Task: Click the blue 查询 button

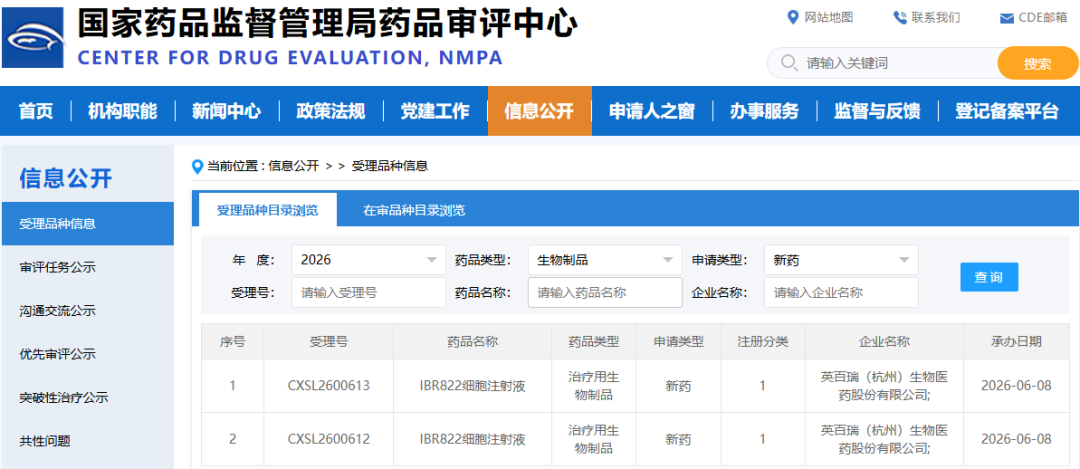Action: pyautogui.click(x=989, y=277)
